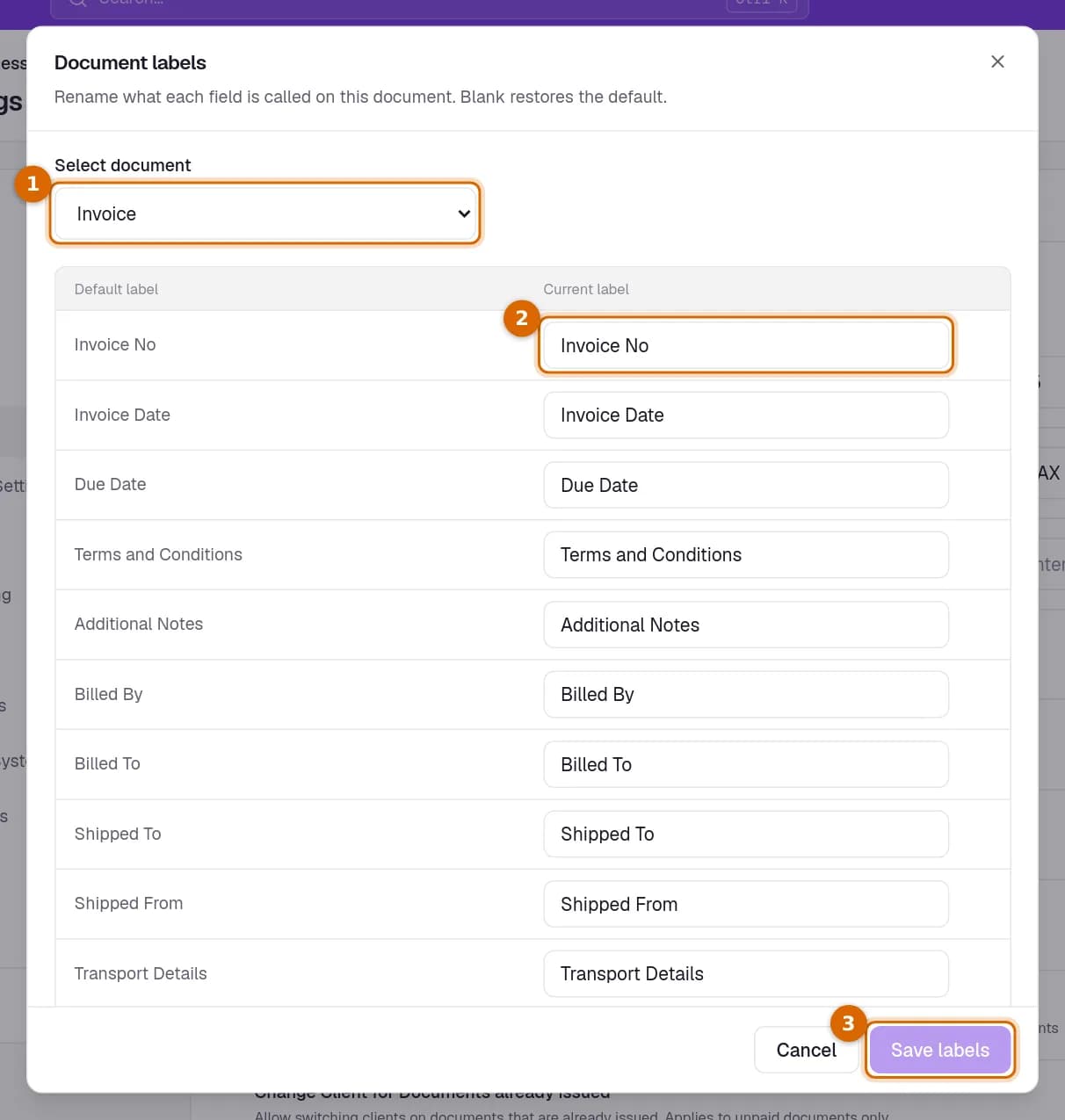
Task: Open the Select document dropdown
Action: click(x=265, y=213)
